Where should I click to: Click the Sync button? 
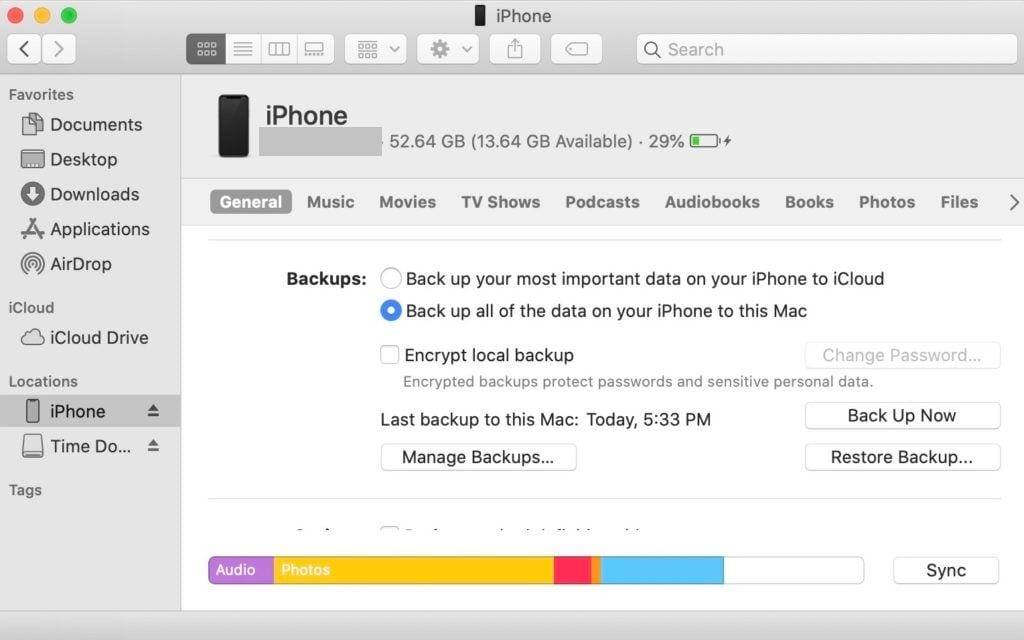point(946,570)
